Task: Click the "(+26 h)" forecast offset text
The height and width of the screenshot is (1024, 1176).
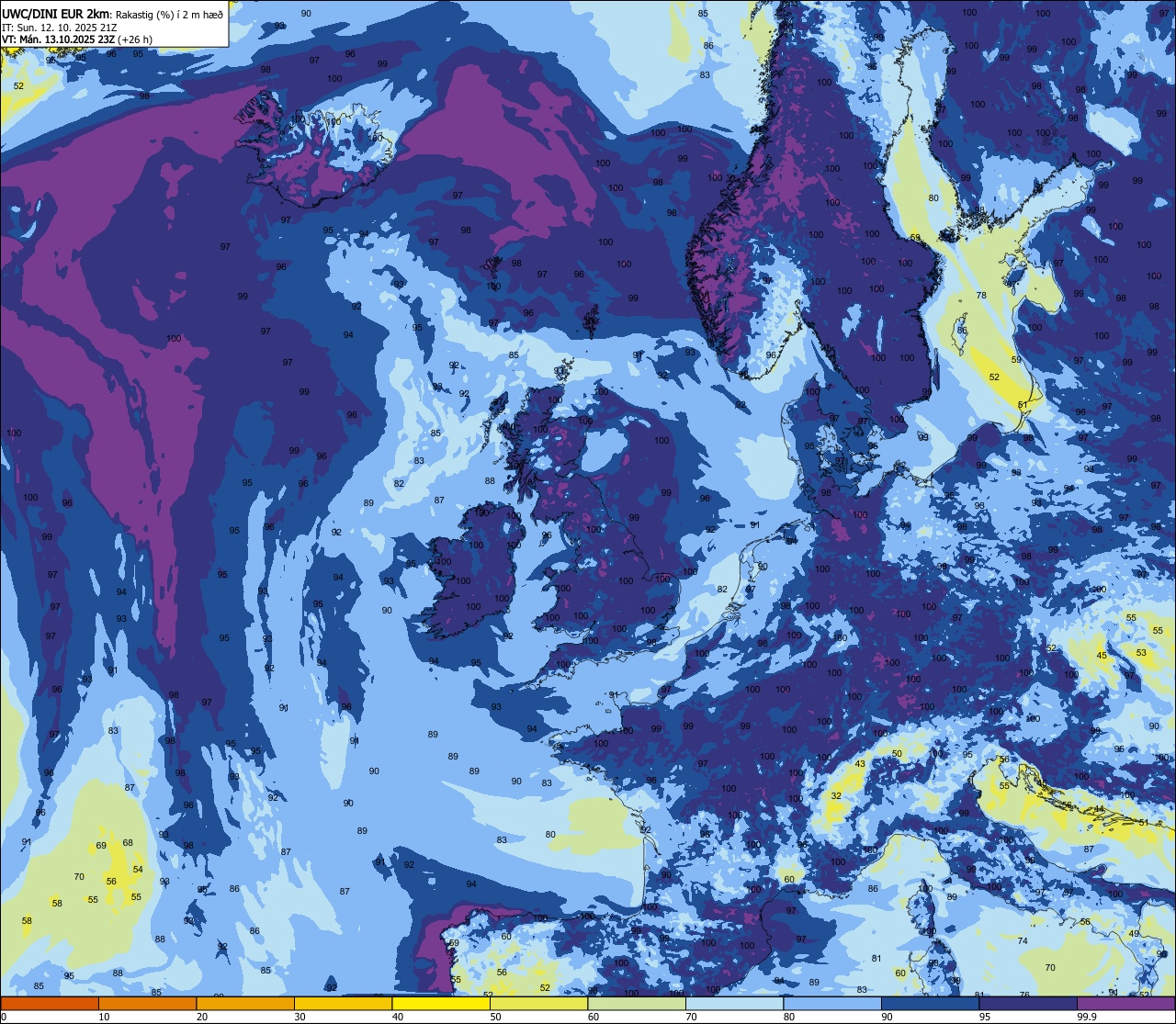Action: pos(135,39)
